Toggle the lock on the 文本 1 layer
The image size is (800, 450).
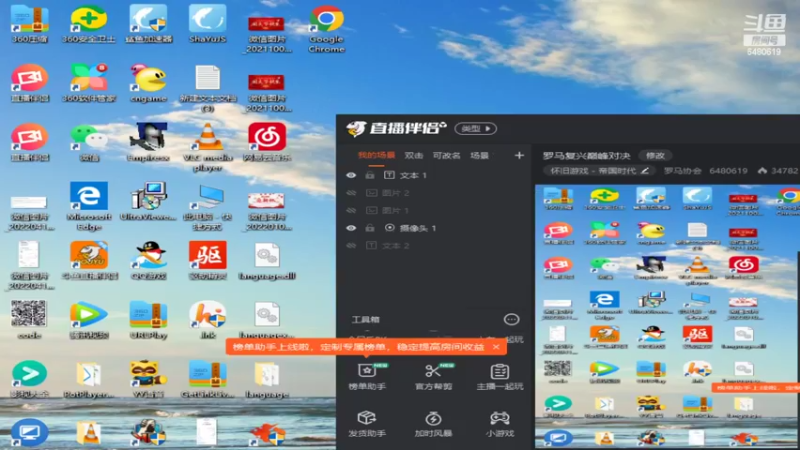pyautogui.click(x=370, y=175)
